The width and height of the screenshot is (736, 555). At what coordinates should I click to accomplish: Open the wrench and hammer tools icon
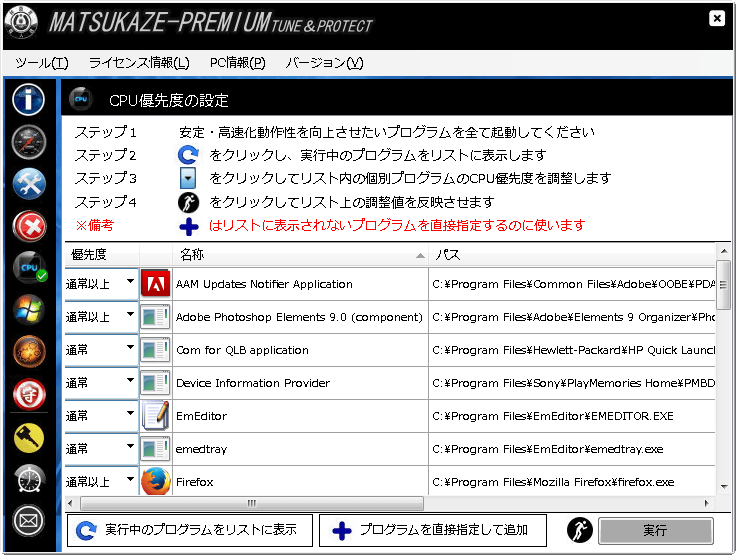(x=29, y=183)
